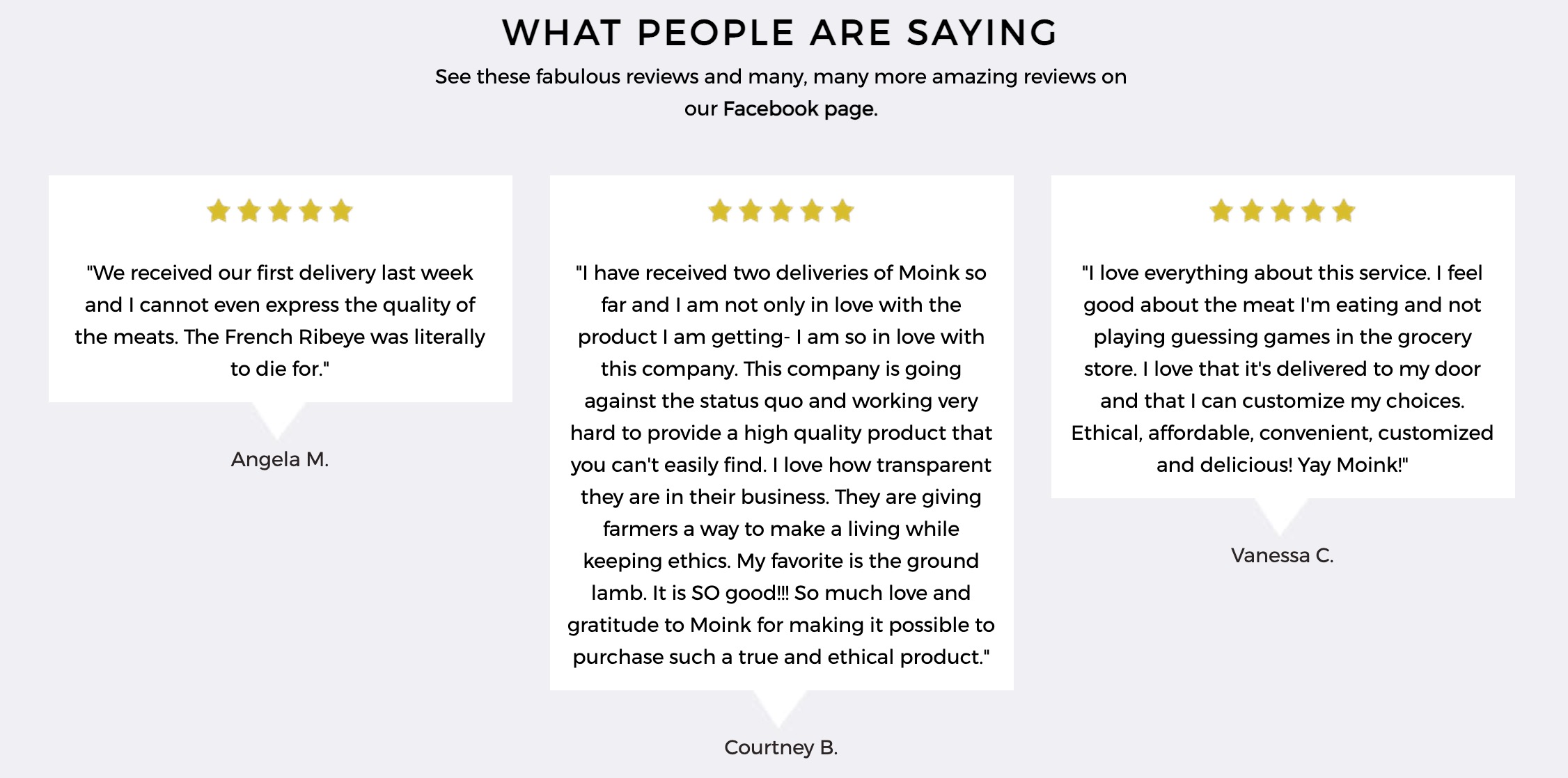
Task: Click last star in Vanessa's review
Action: tap(1344, 210)
